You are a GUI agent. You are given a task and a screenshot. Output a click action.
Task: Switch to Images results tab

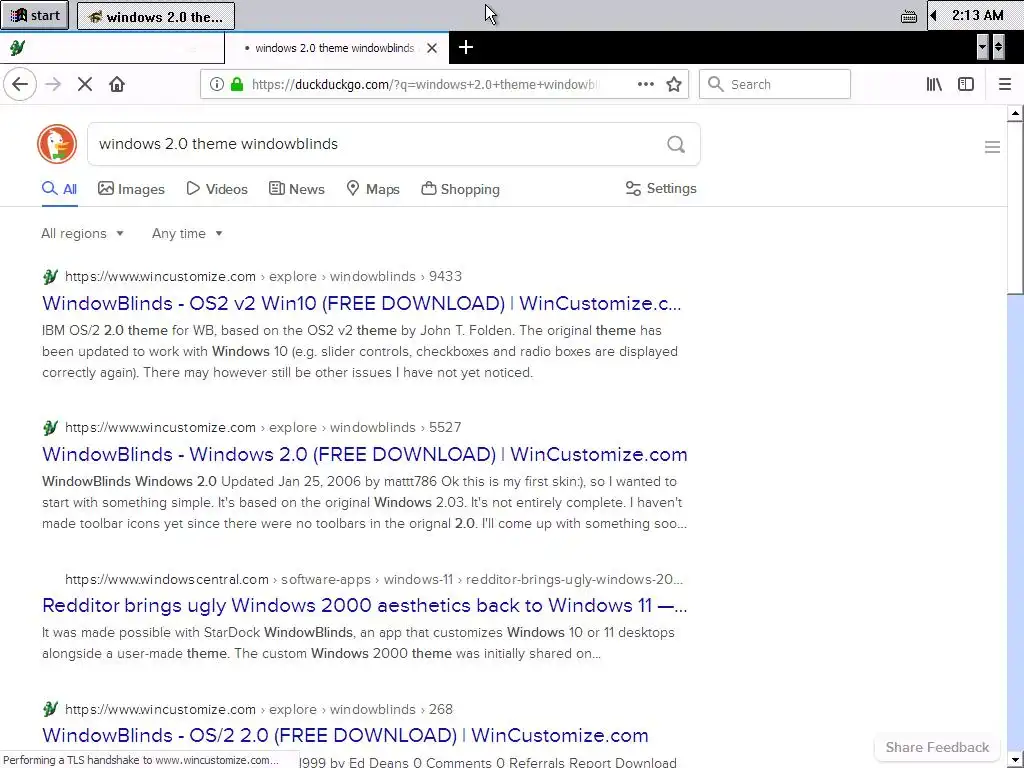click(131, 189)
